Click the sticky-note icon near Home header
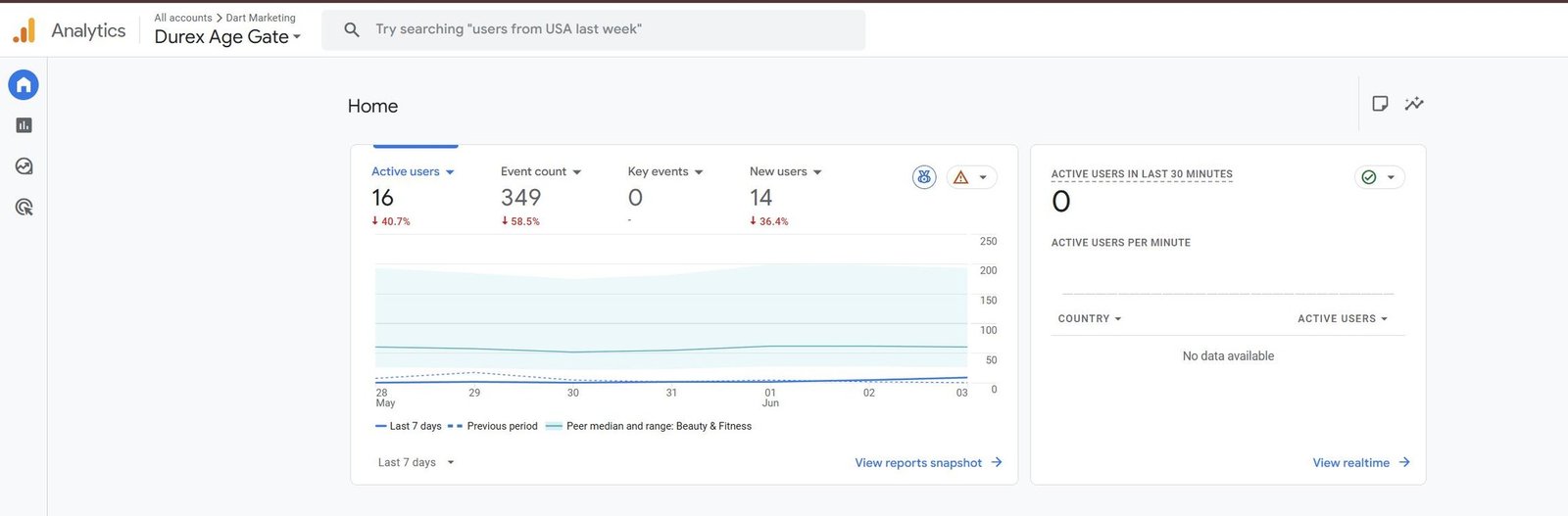 click(1380, 104)
